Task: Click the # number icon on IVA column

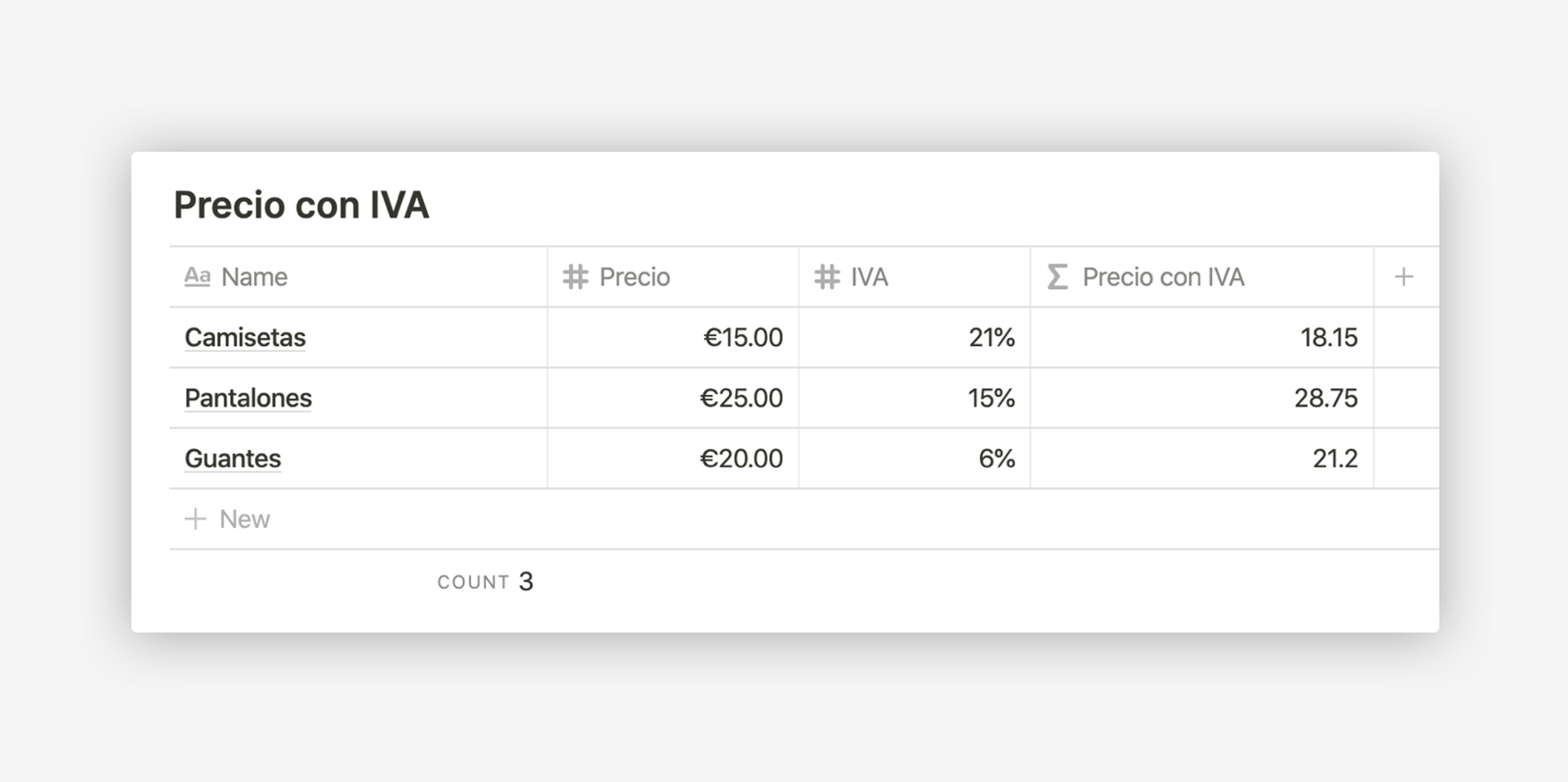Action: pos(826,277)
